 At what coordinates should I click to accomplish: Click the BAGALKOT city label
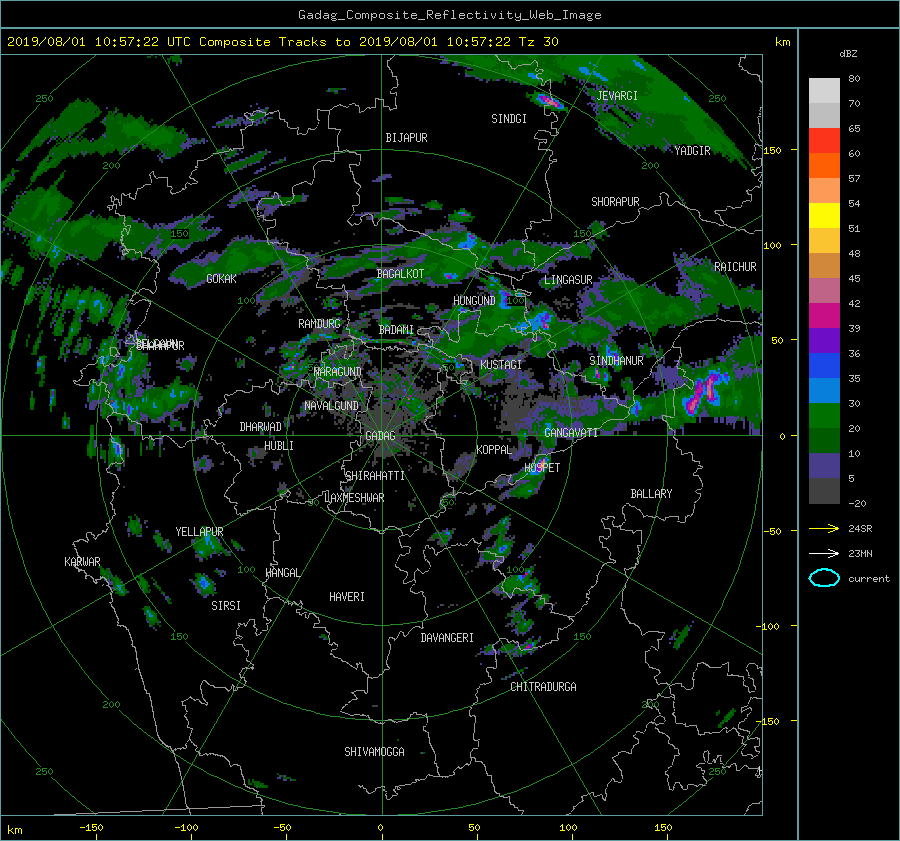[400, 274]
